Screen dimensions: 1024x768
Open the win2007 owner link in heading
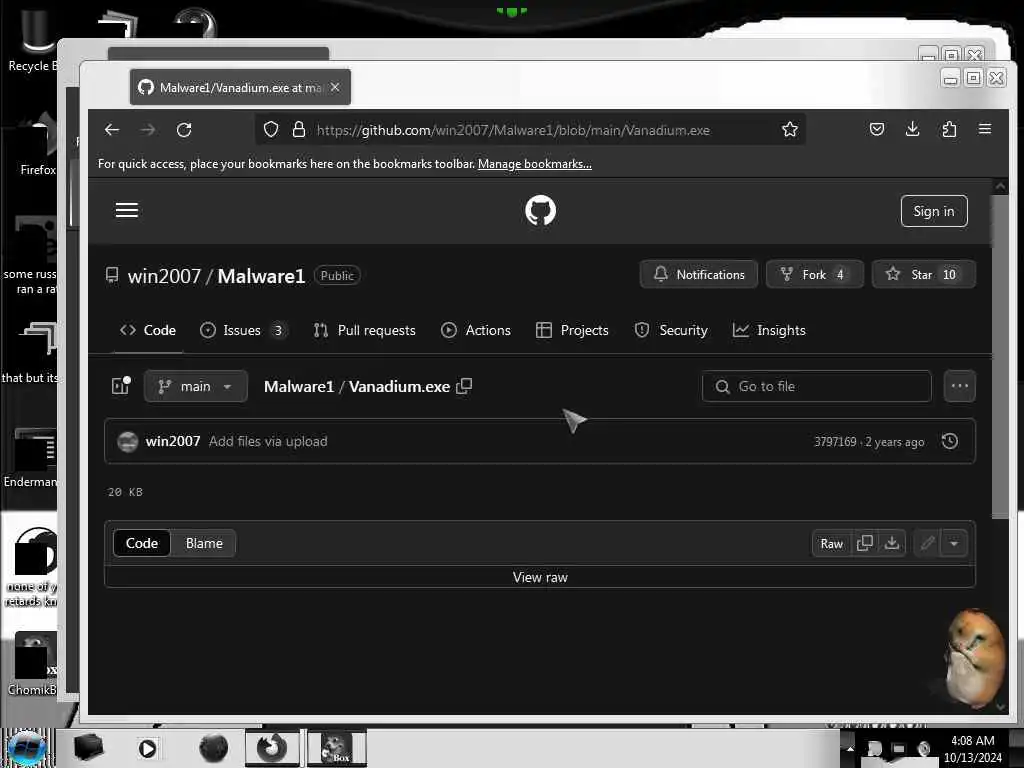[165, 276]
